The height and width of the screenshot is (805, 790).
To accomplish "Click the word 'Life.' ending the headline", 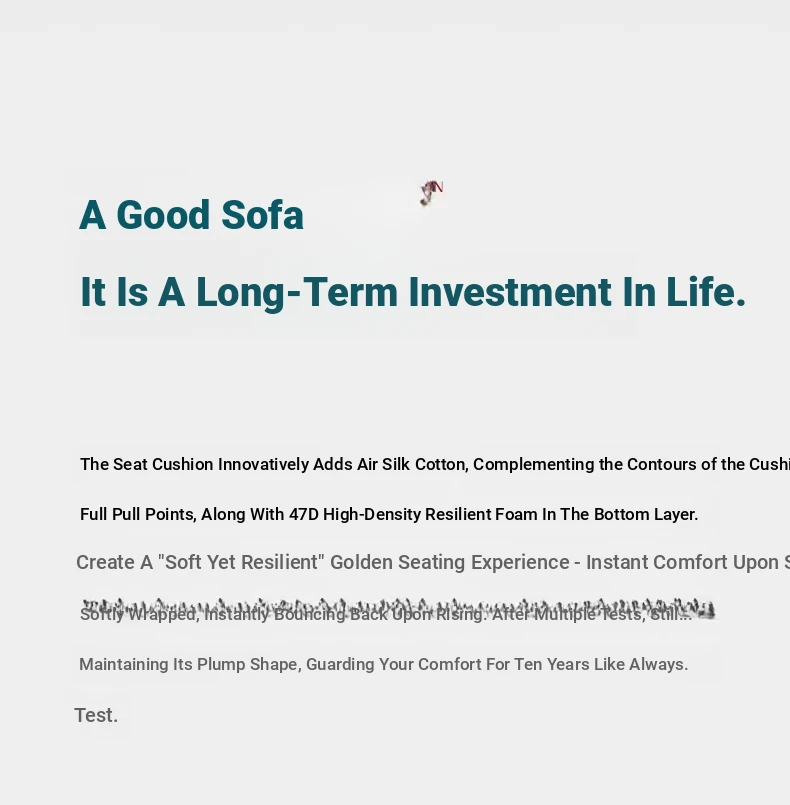I will coord(706,292).
